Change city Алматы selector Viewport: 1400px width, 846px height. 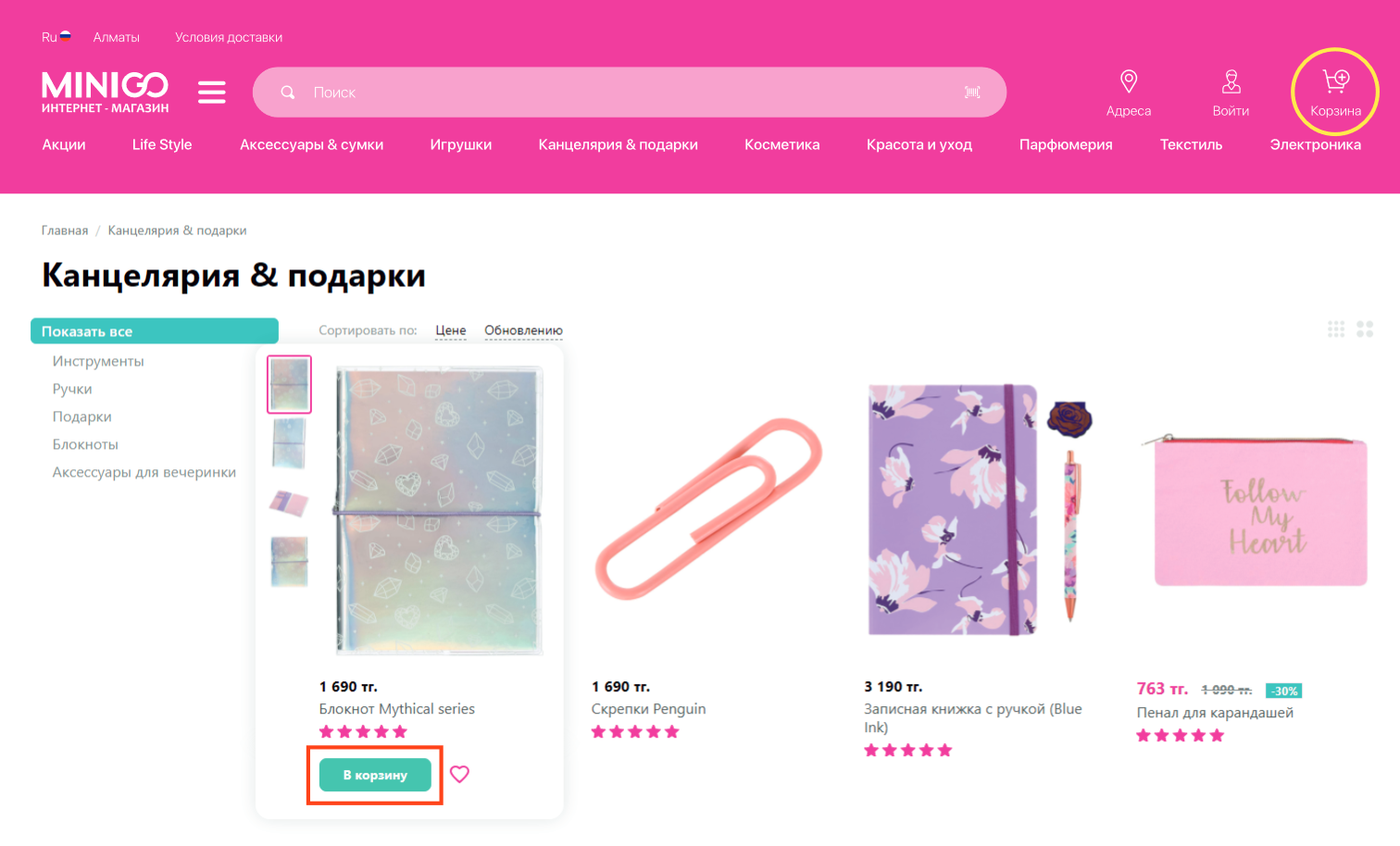(x=116, y=37)
